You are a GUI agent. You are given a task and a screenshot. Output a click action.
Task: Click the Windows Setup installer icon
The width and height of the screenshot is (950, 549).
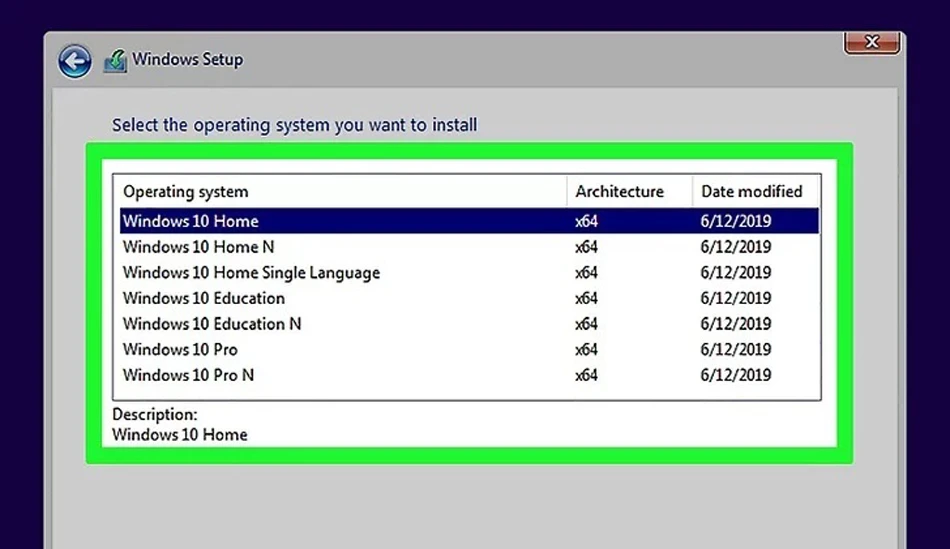tap(115, 61)
